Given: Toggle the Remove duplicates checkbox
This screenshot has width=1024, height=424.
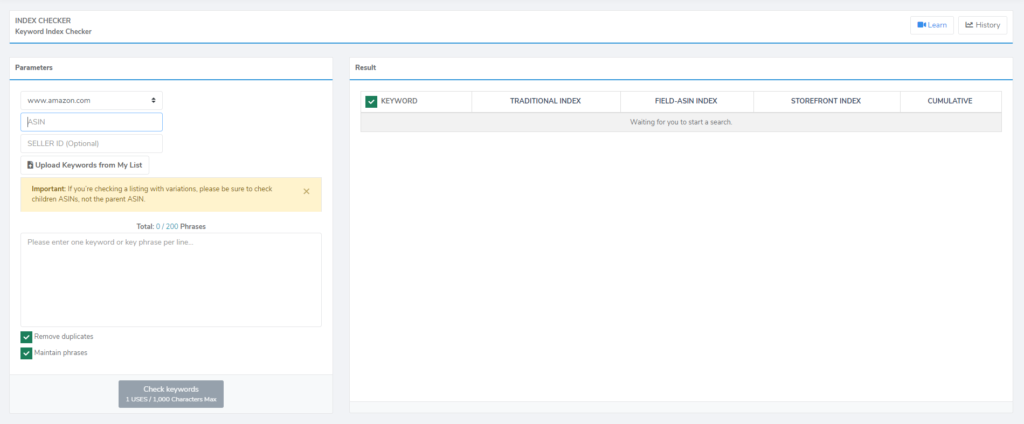Looking at the screenshot, I should click(x=27, y=337).
